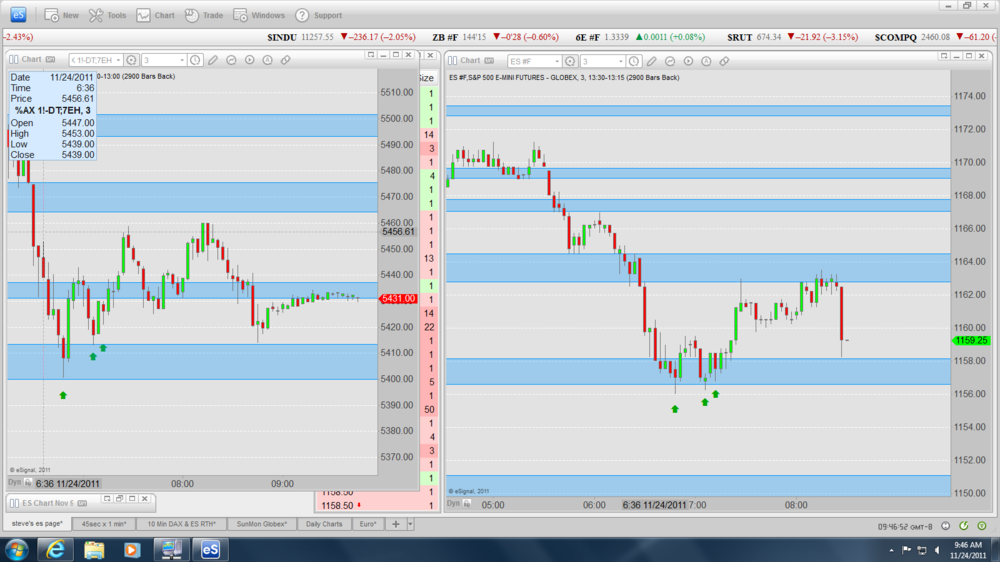The image size is (1000, 562).
Task: Click the symbol-link icon in ES #F chart
Action: [x=570, y=61]
